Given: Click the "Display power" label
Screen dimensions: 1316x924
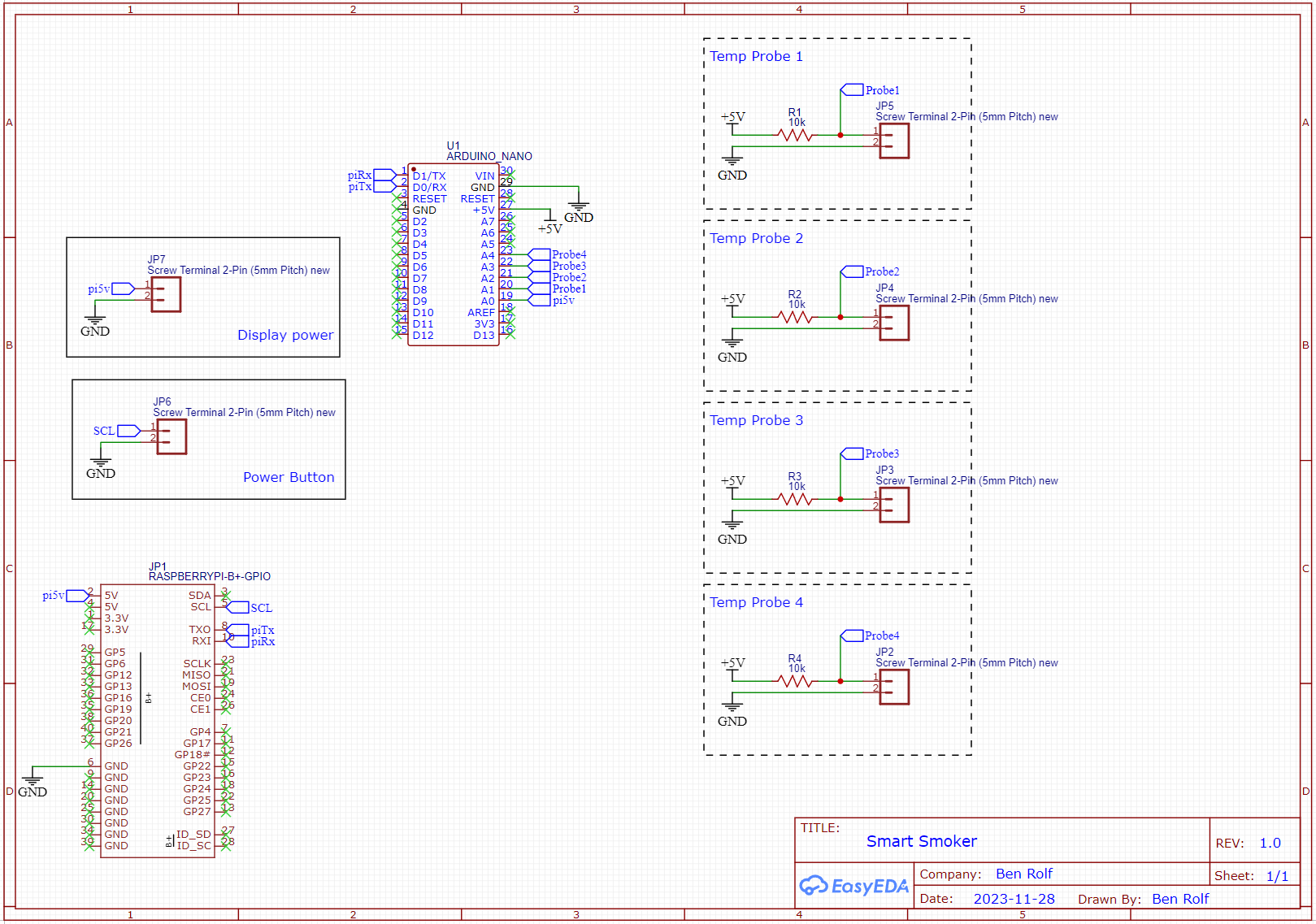Looking at the screenshot, I should pyautogui.click(x=285, y=335).
